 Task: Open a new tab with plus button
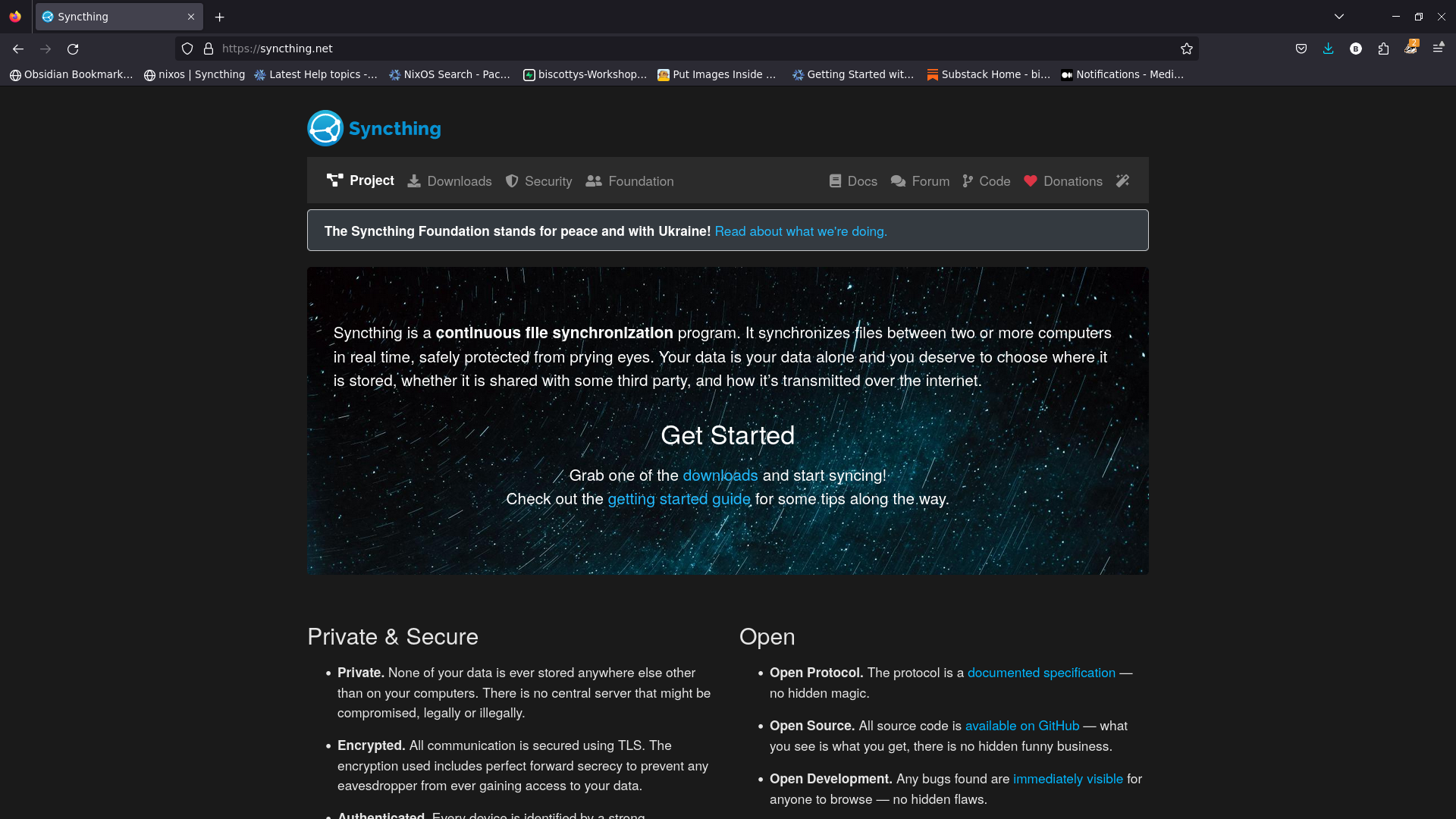(220, 17)
